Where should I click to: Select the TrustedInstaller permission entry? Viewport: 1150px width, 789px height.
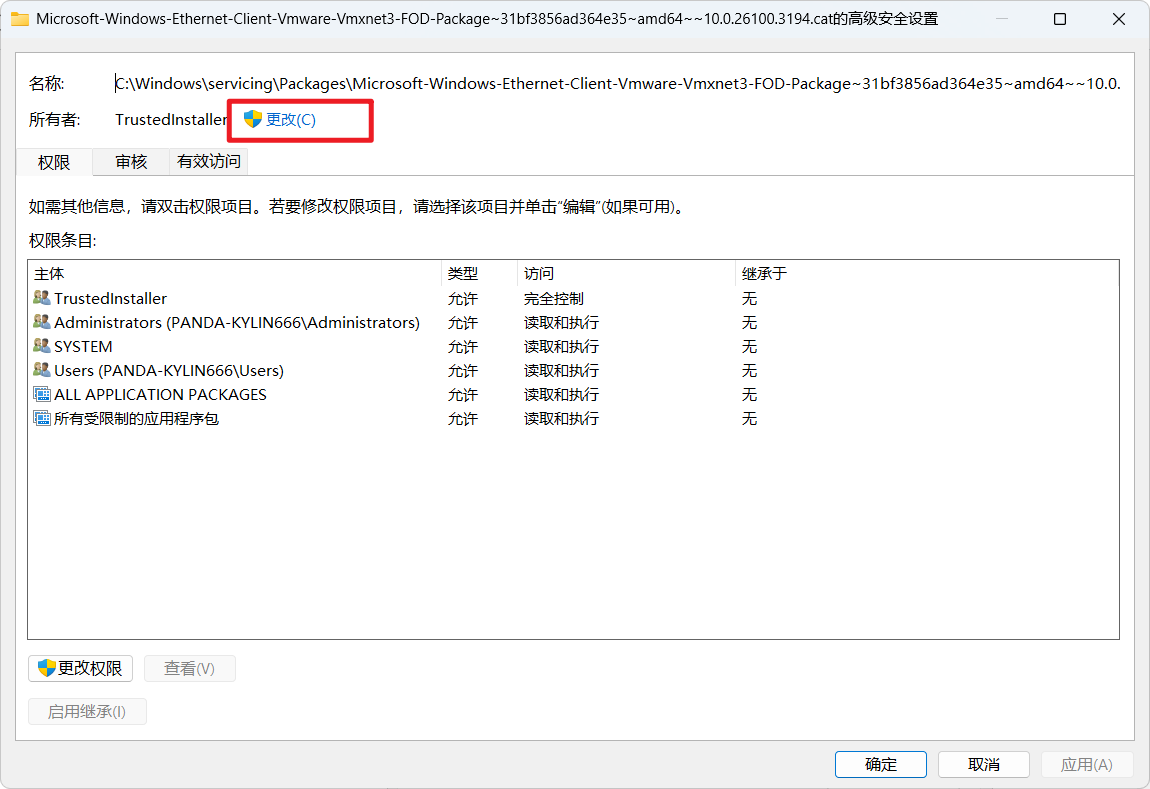574,298
